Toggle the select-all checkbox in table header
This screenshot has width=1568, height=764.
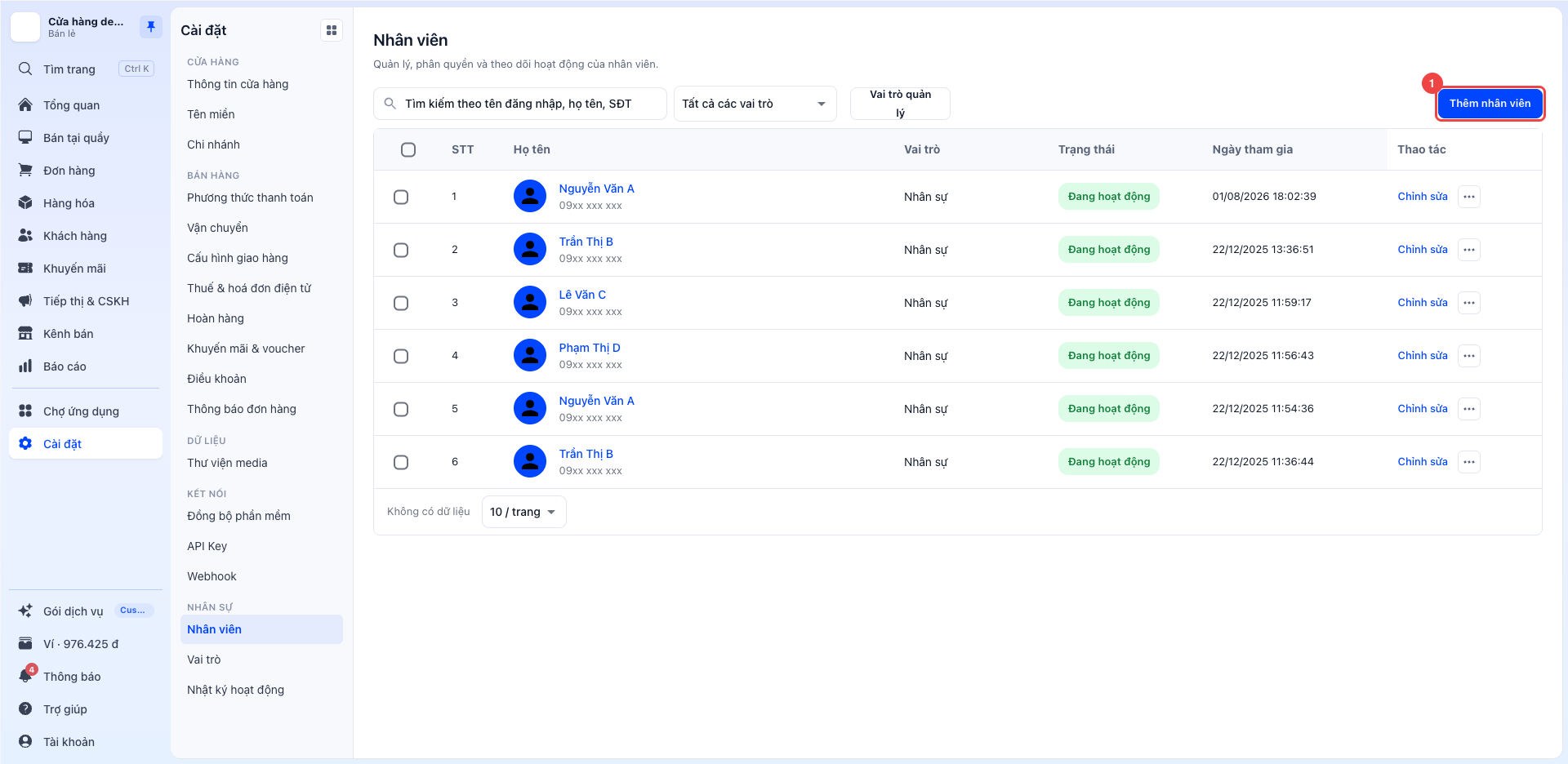point(408,149)
